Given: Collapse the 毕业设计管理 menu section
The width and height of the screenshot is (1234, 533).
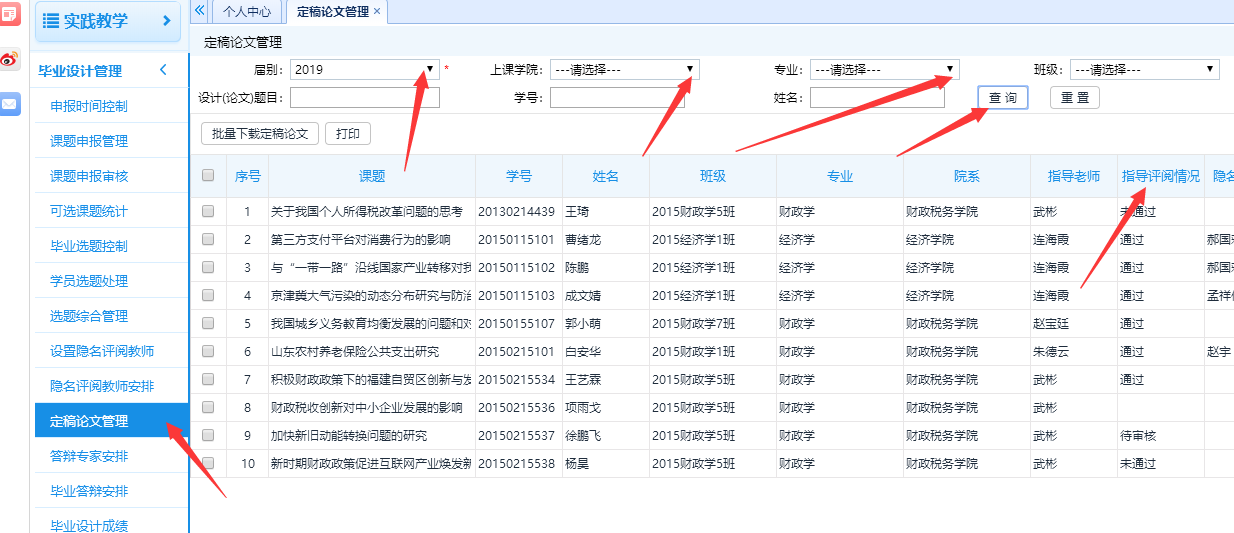Looking at the screenshot, I should point(163,70).
